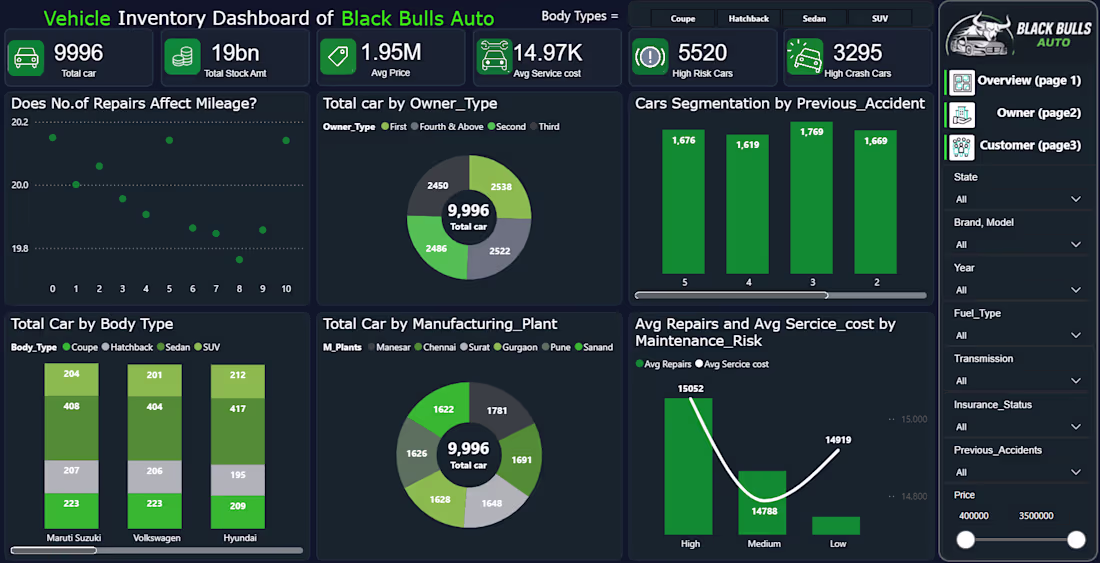Image resolution: width=1100 pixels, height=563 pixels.
Task: Open the Overview page 1 navigation icon
Action: pyautogui.click(x=962, y=82)
